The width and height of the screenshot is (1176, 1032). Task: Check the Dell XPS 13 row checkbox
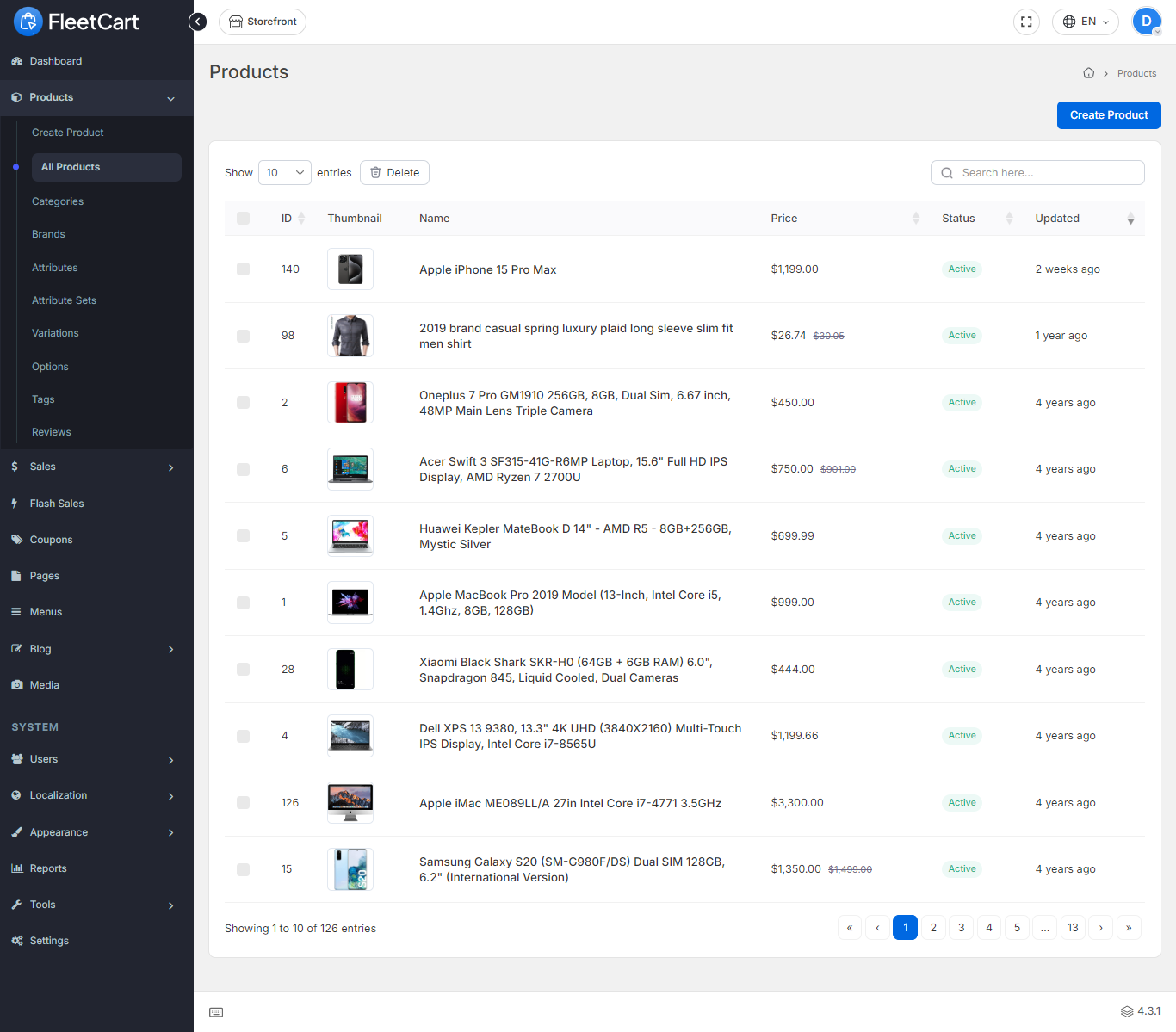click(243, 736)
